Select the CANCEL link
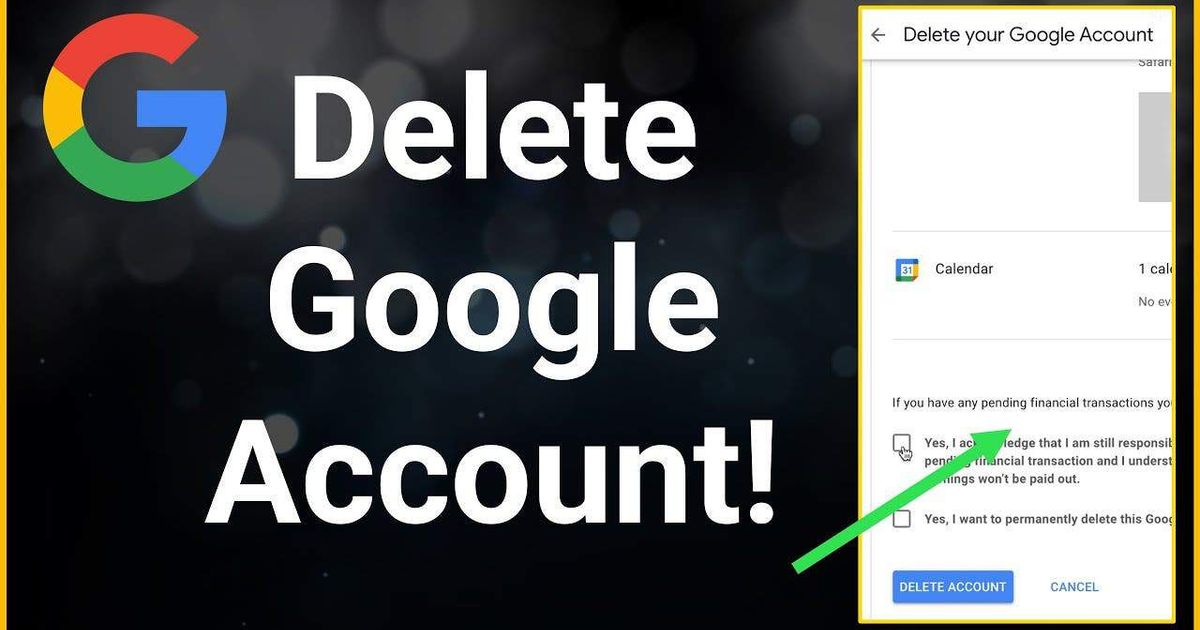Screen dimensions: 1200x630 [x=1074, y=587]
